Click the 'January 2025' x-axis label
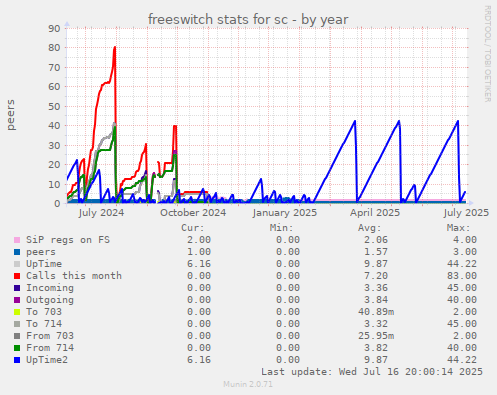Screen dimensions: 497x395 click(285, 213)
